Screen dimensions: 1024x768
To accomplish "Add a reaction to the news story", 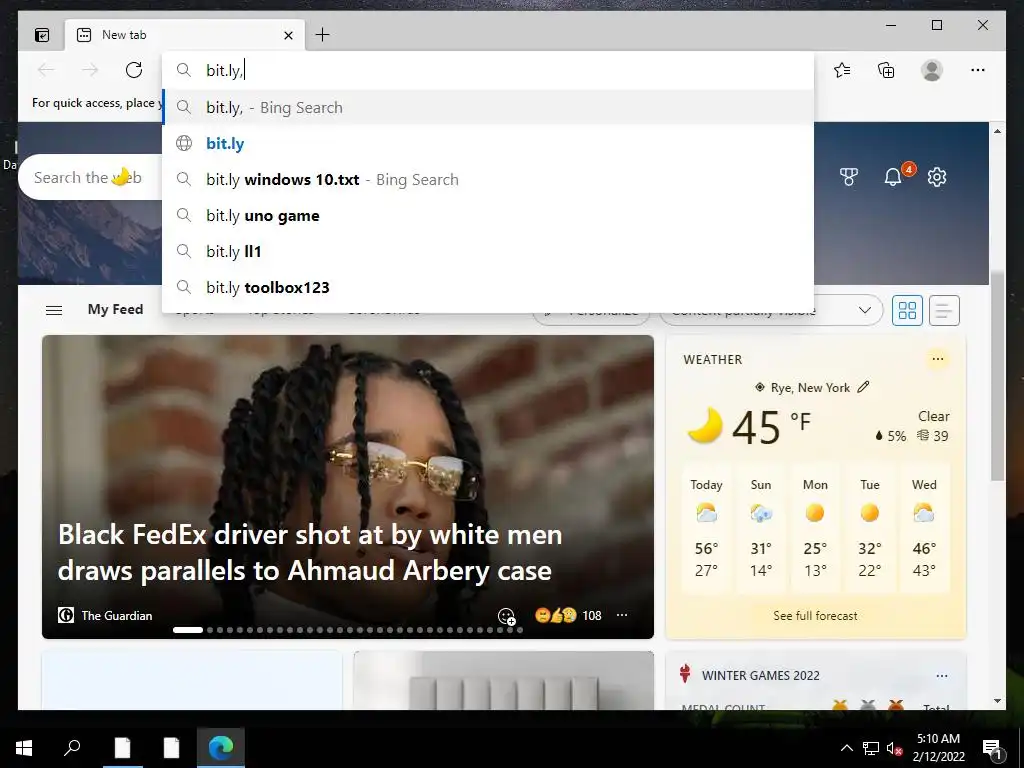I will click(x=507, y=616).
